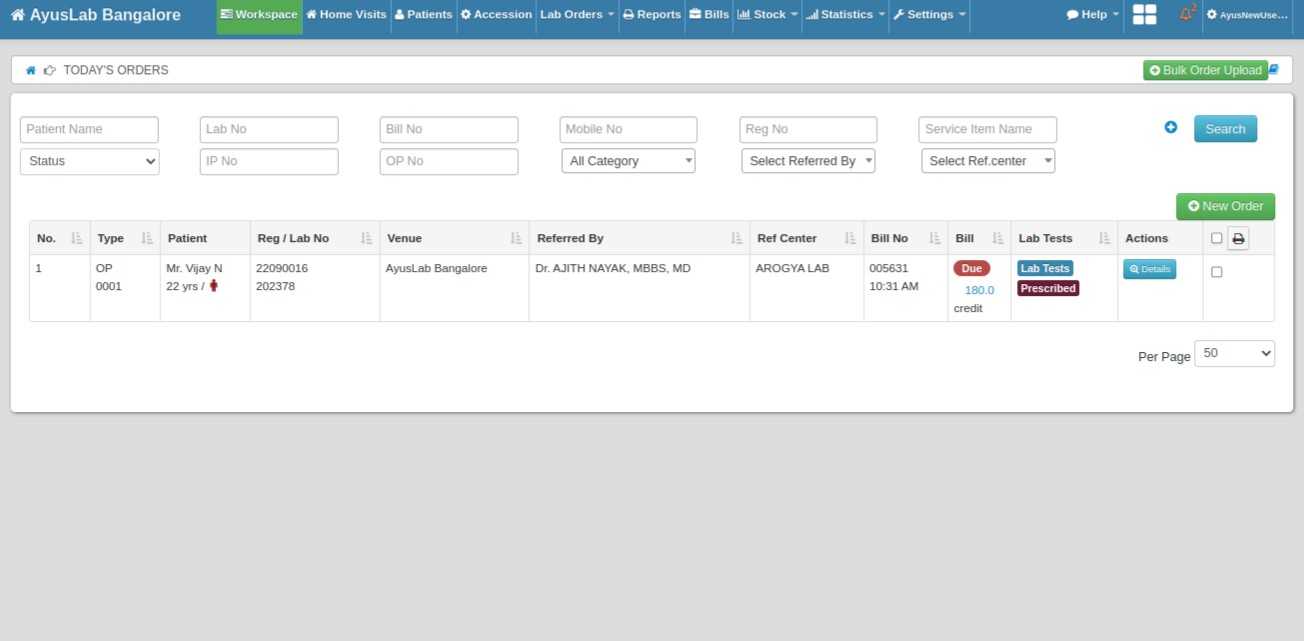Click the blue plus icon beside Search
Image resolution: width=1304 pixels, height=641 pixels.
tap(1170, 127)
